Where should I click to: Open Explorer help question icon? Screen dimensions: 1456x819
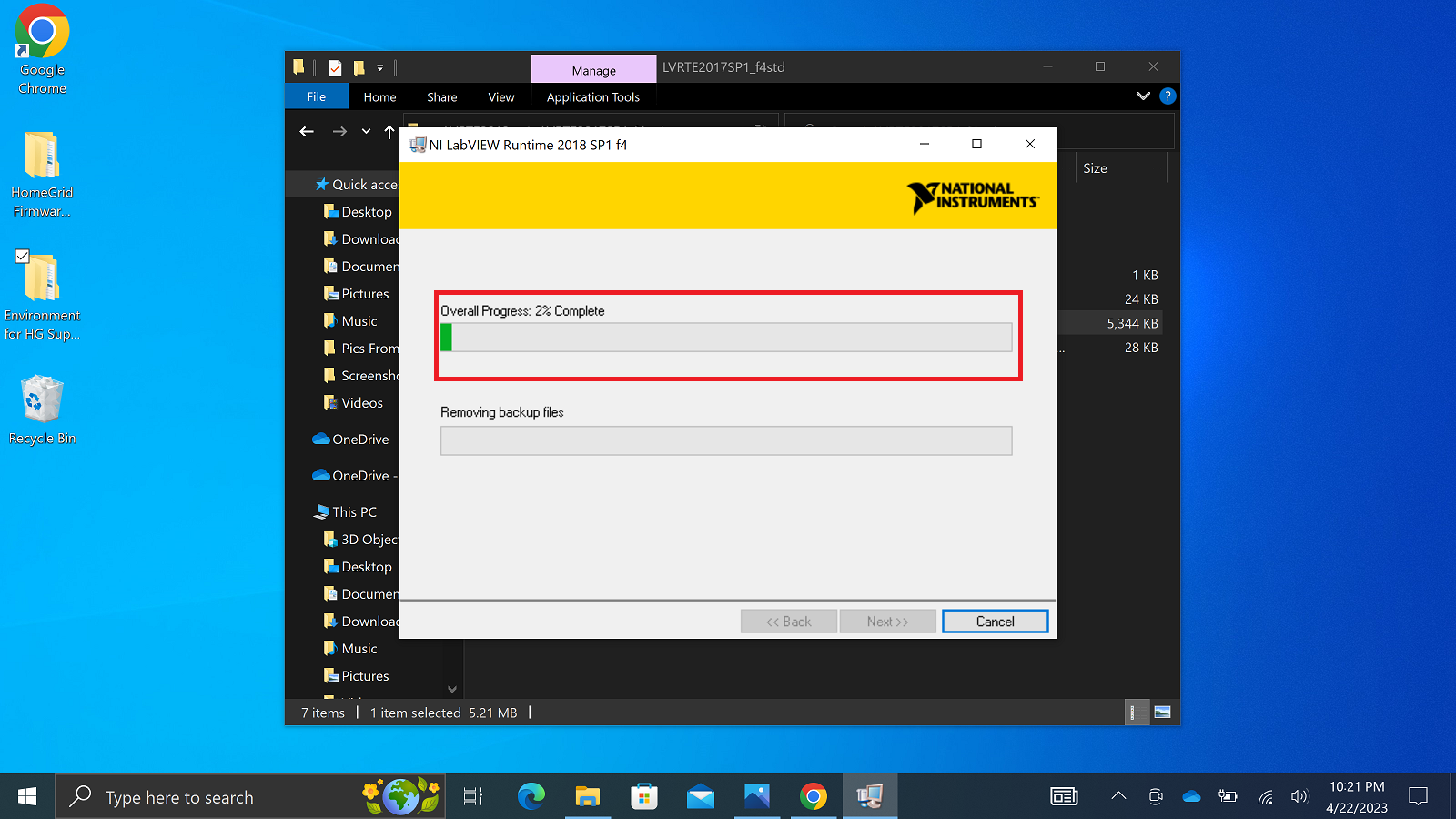click(x=1168, y=96)
